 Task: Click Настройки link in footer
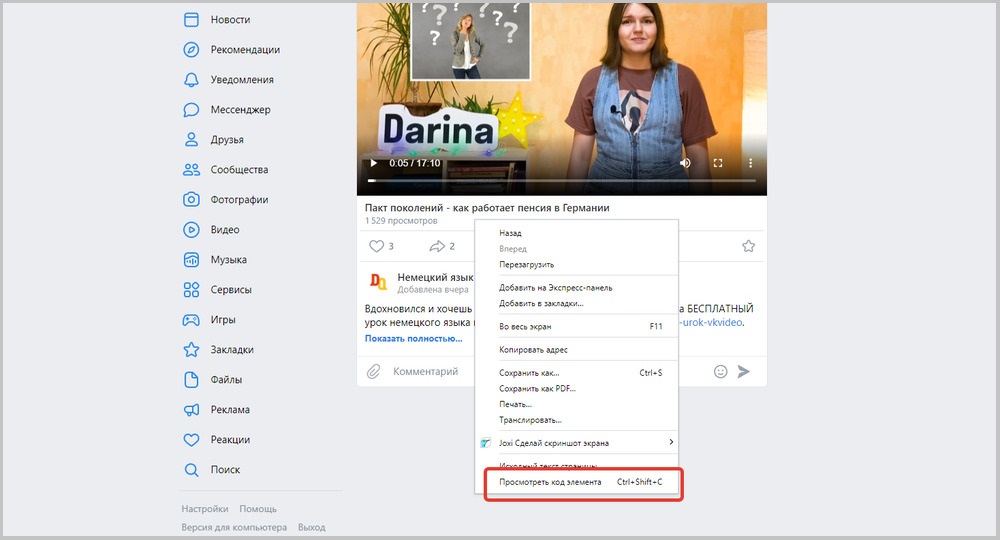[204, 509]
